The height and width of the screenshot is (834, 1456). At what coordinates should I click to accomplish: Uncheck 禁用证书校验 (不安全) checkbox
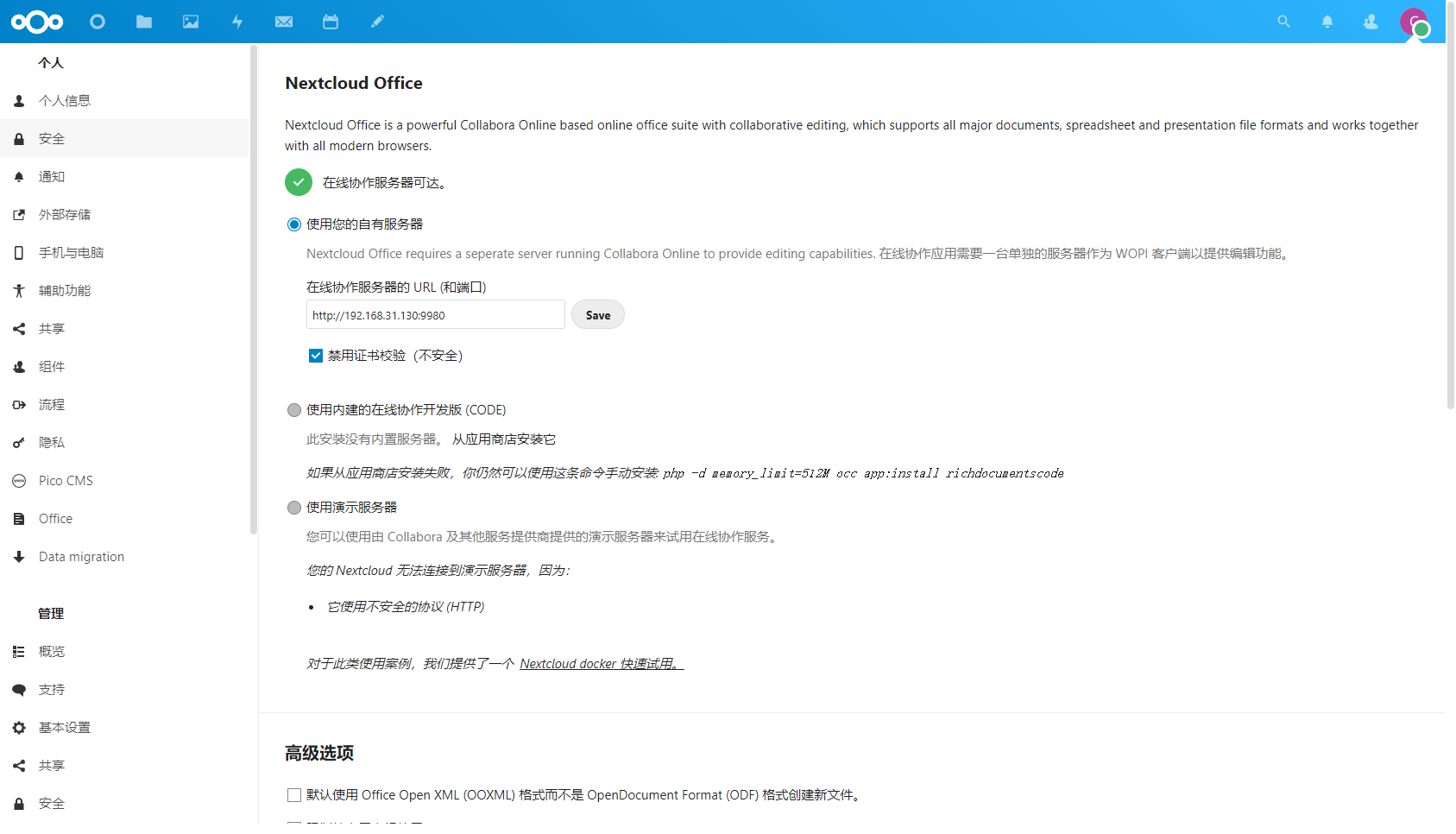click(316, 356)
